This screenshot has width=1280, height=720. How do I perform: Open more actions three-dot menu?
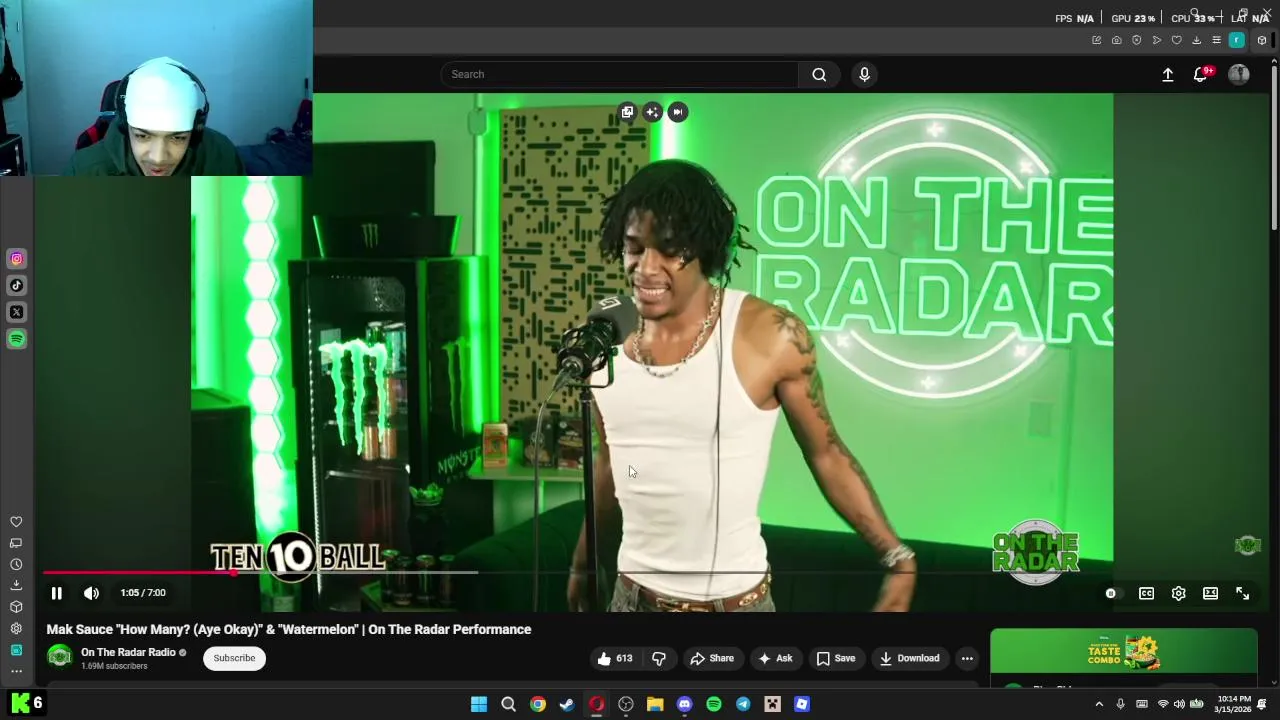point(967,658)
